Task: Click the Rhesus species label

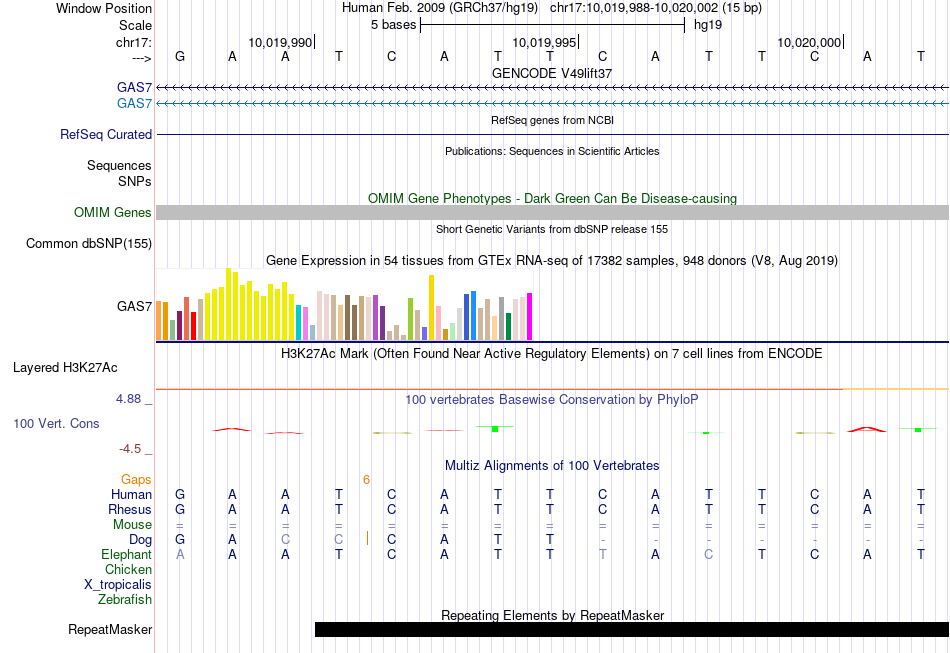Action: (129, 509)
